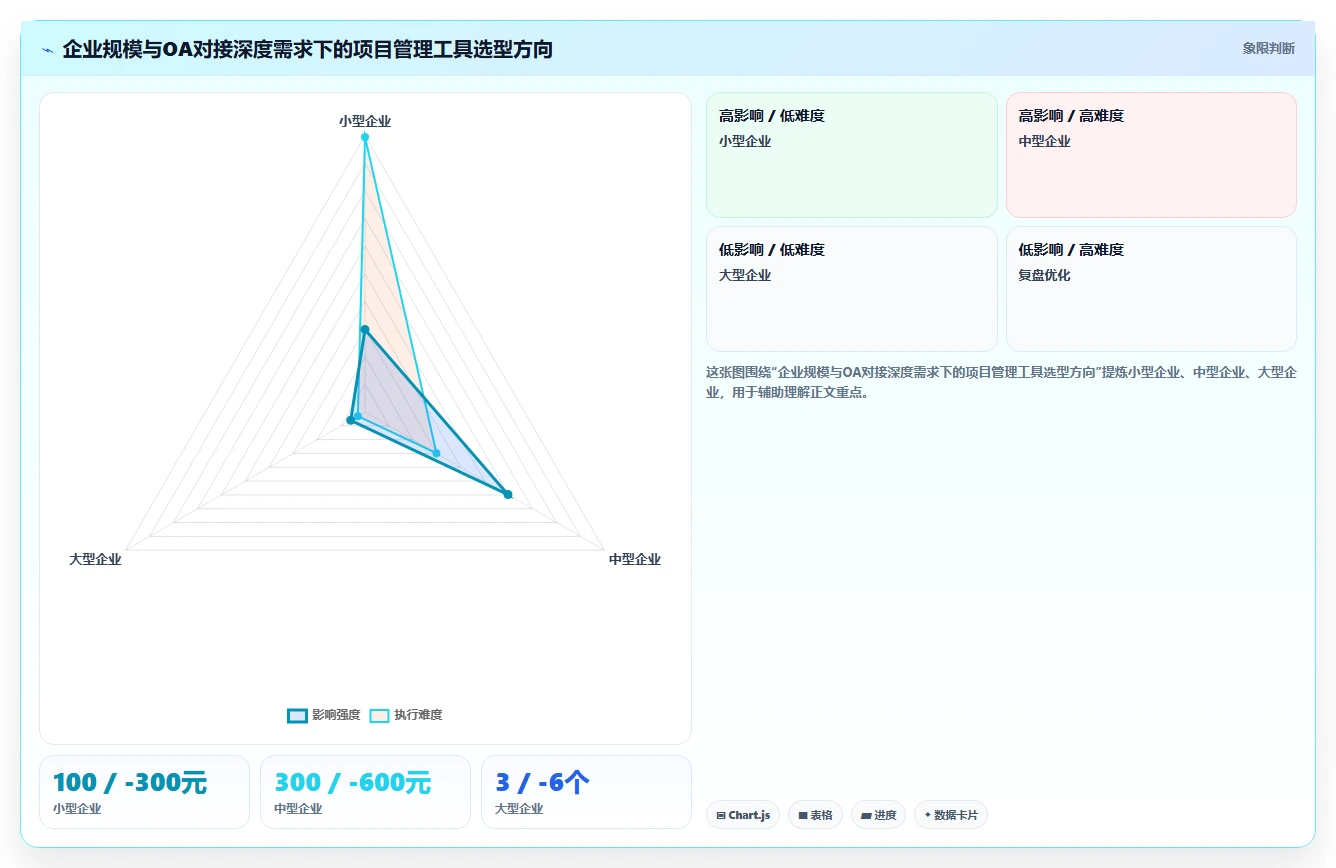Click 执行难度 data point at 小型企业 apex

click(365, 137)
